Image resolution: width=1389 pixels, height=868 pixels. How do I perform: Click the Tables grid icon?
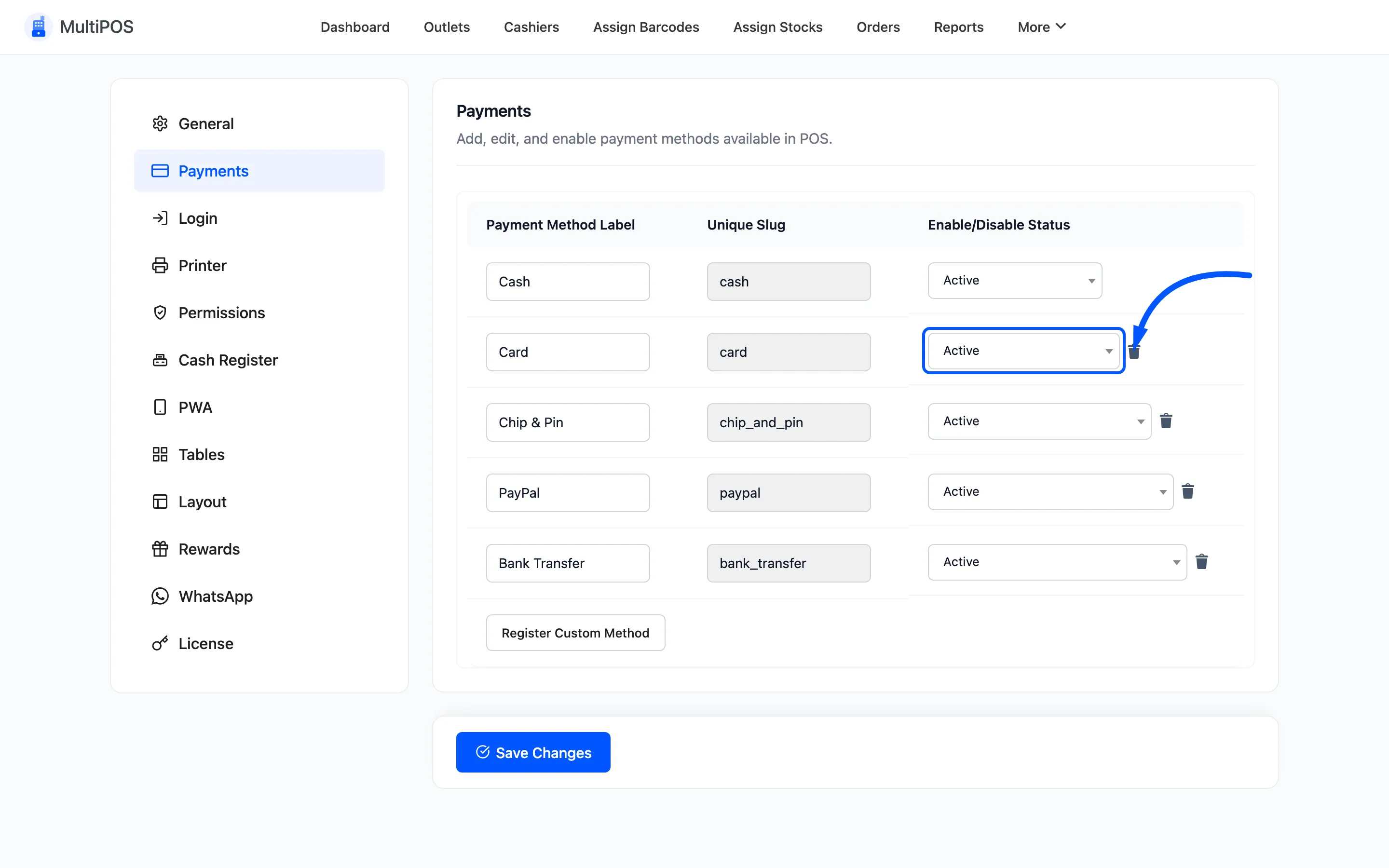point(160,454)
